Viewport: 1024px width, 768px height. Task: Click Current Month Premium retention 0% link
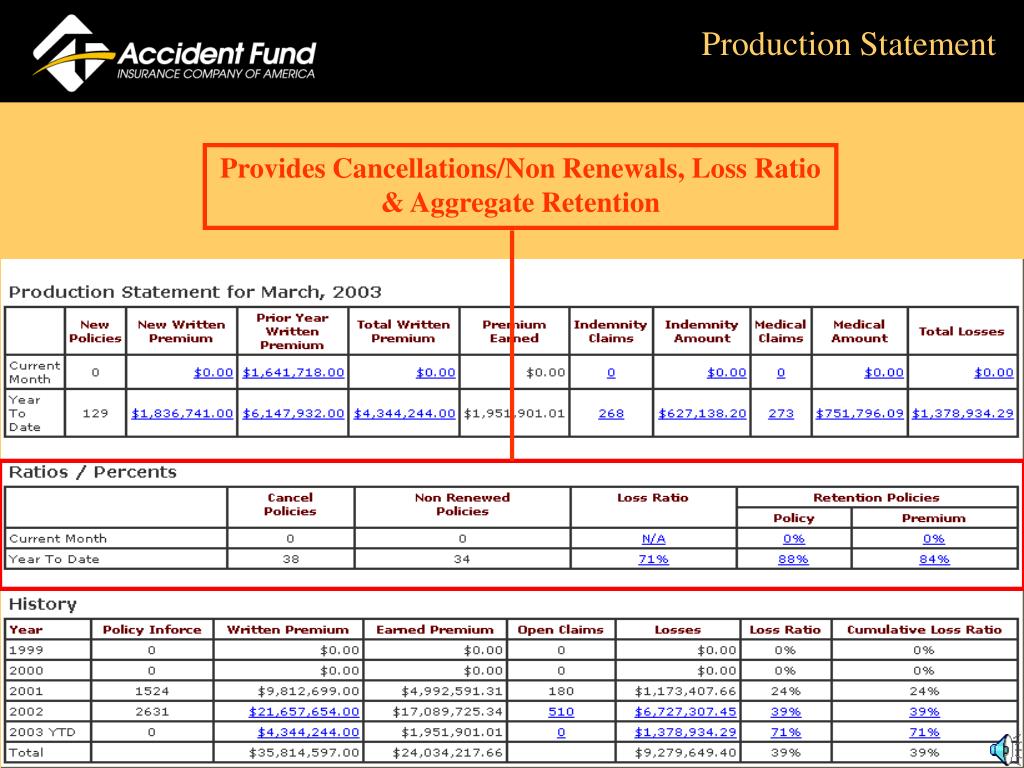[934, 539]
